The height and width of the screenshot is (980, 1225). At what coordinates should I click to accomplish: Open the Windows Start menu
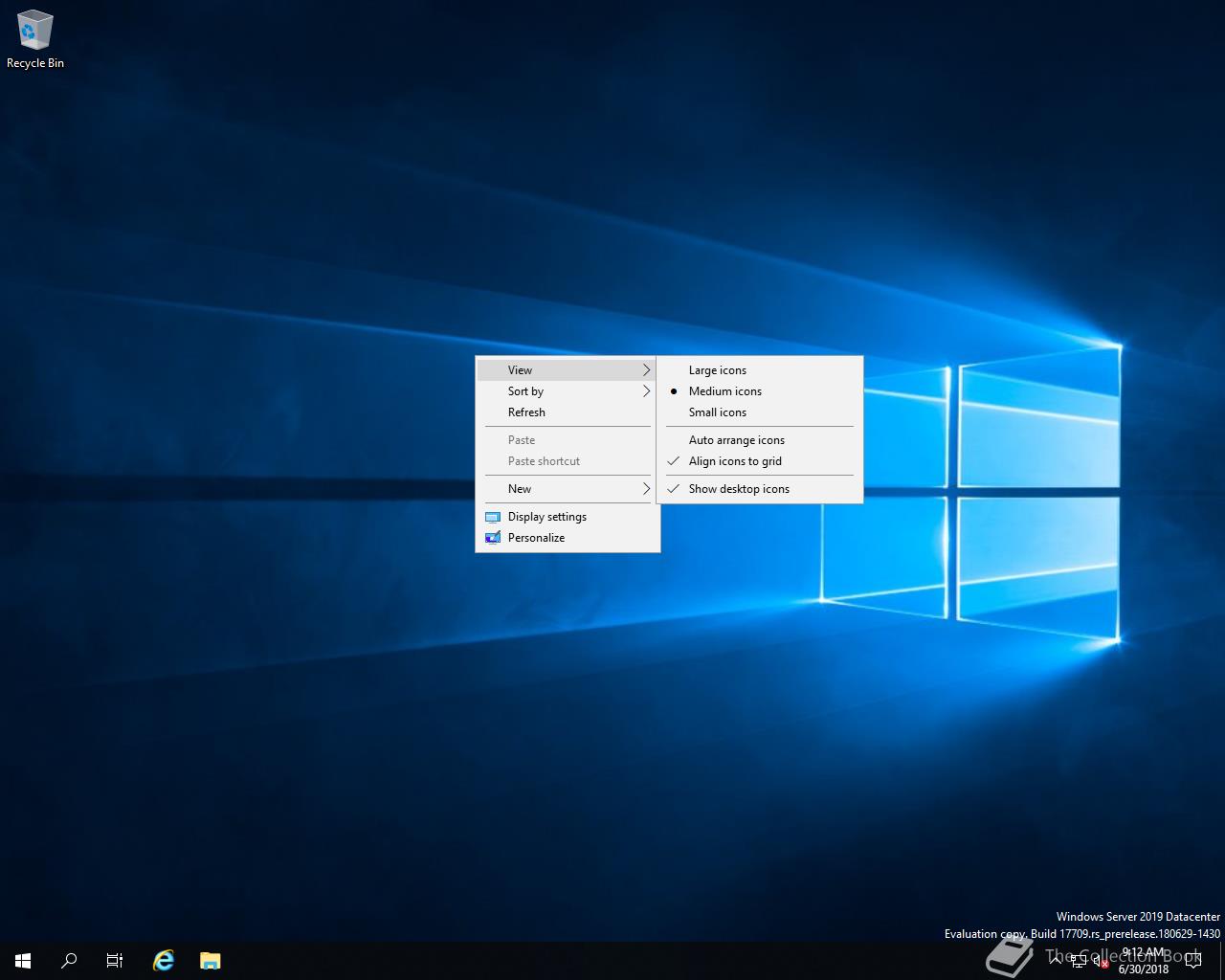pos(23,961)
